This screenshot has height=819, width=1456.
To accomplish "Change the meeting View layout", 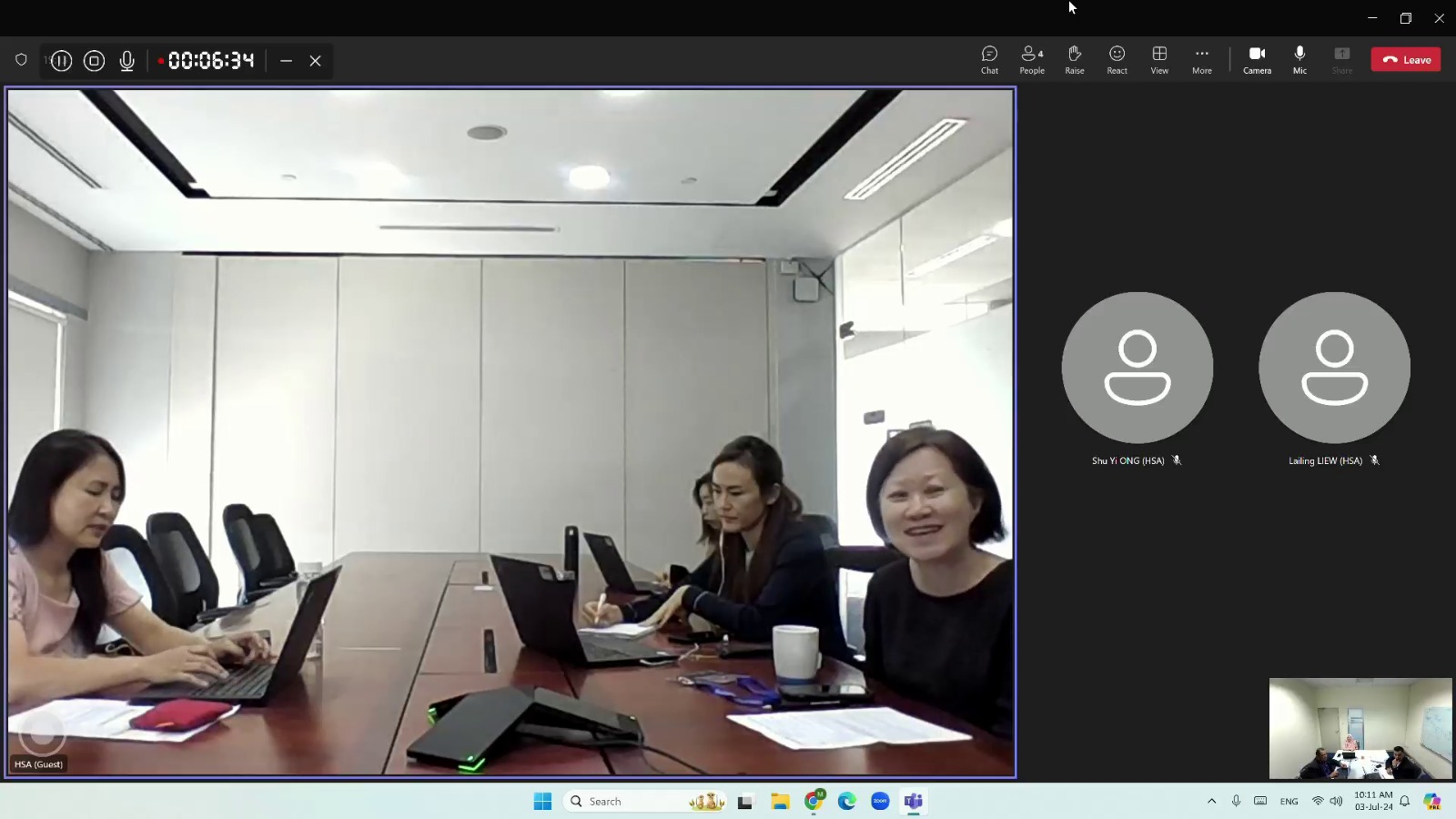I will (1159, 60).
